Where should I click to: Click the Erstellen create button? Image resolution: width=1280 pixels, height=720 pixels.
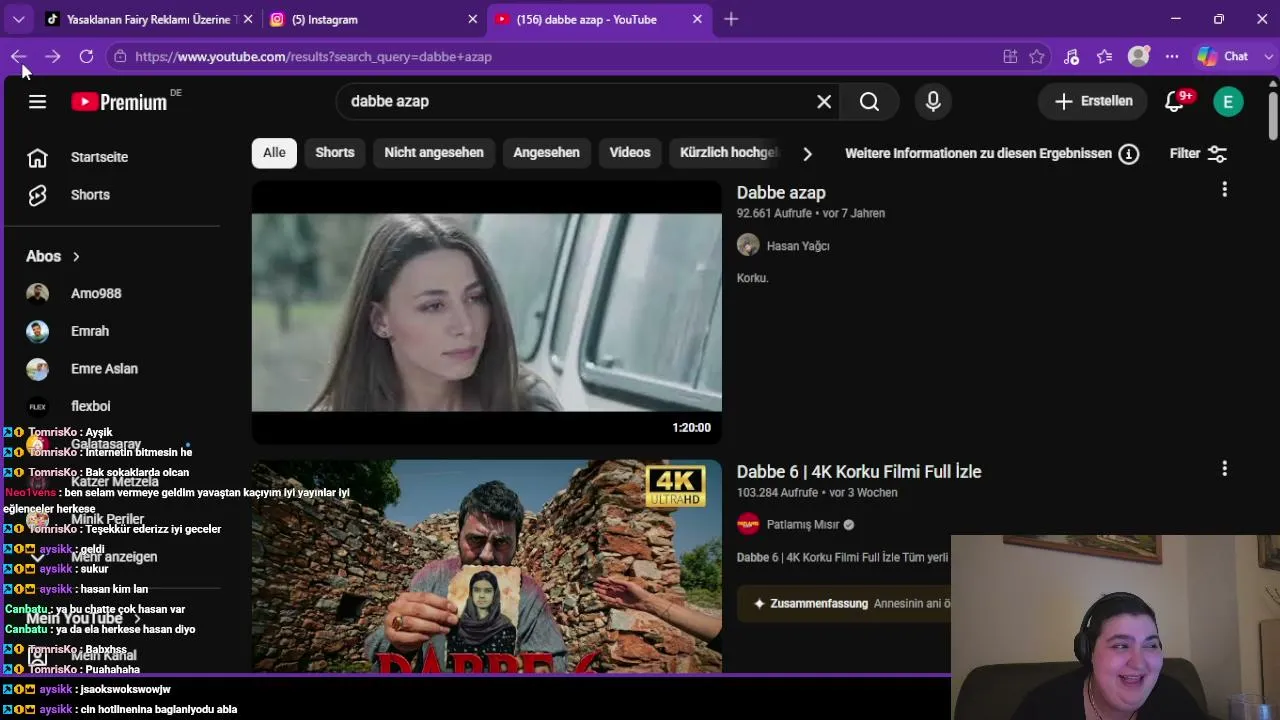pos(1094,101)
